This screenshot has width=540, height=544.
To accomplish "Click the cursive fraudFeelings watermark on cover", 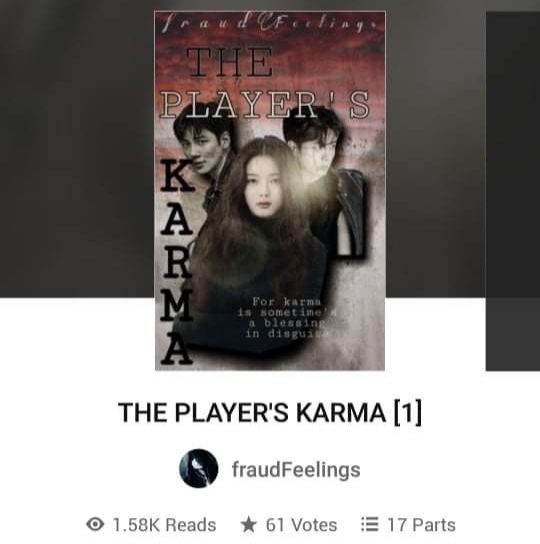I will coord(270,24).
